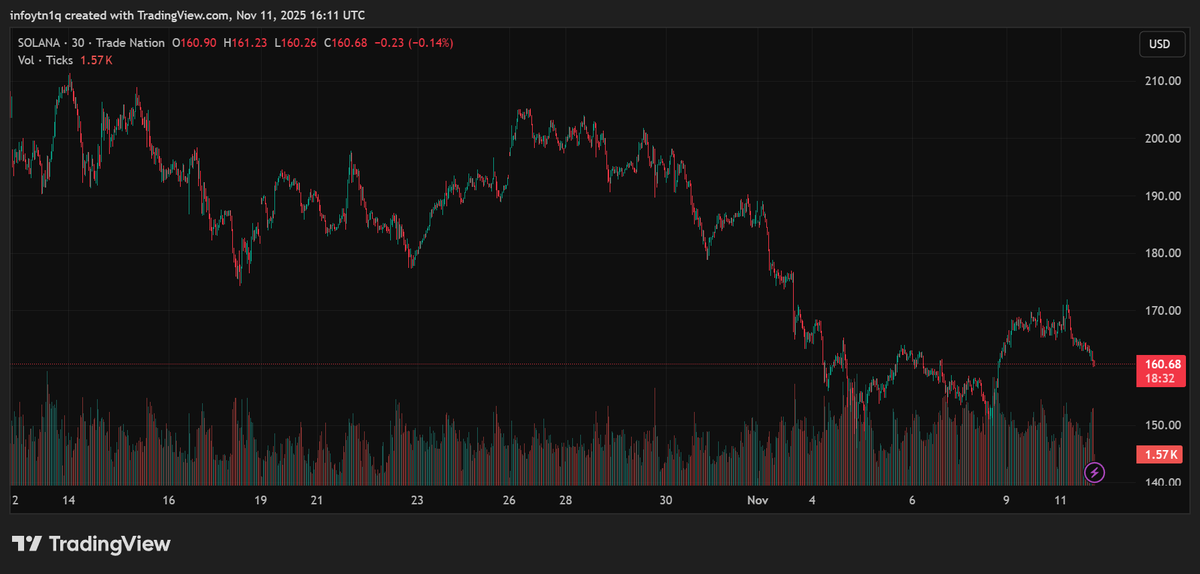Click the date label 11 on the time axis

[1061, 500]
